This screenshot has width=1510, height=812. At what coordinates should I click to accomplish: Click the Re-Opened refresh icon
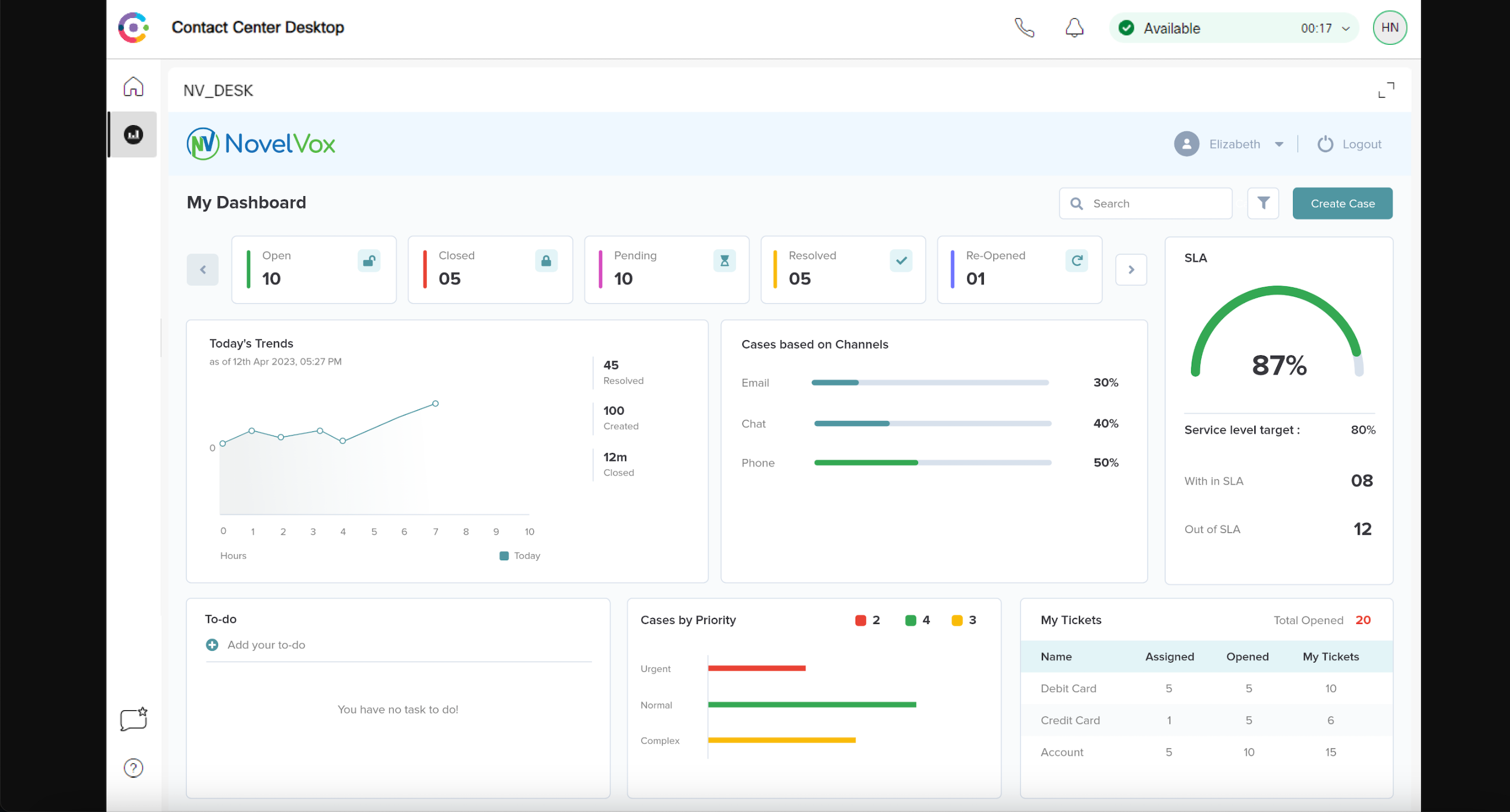pos(1076,261)
